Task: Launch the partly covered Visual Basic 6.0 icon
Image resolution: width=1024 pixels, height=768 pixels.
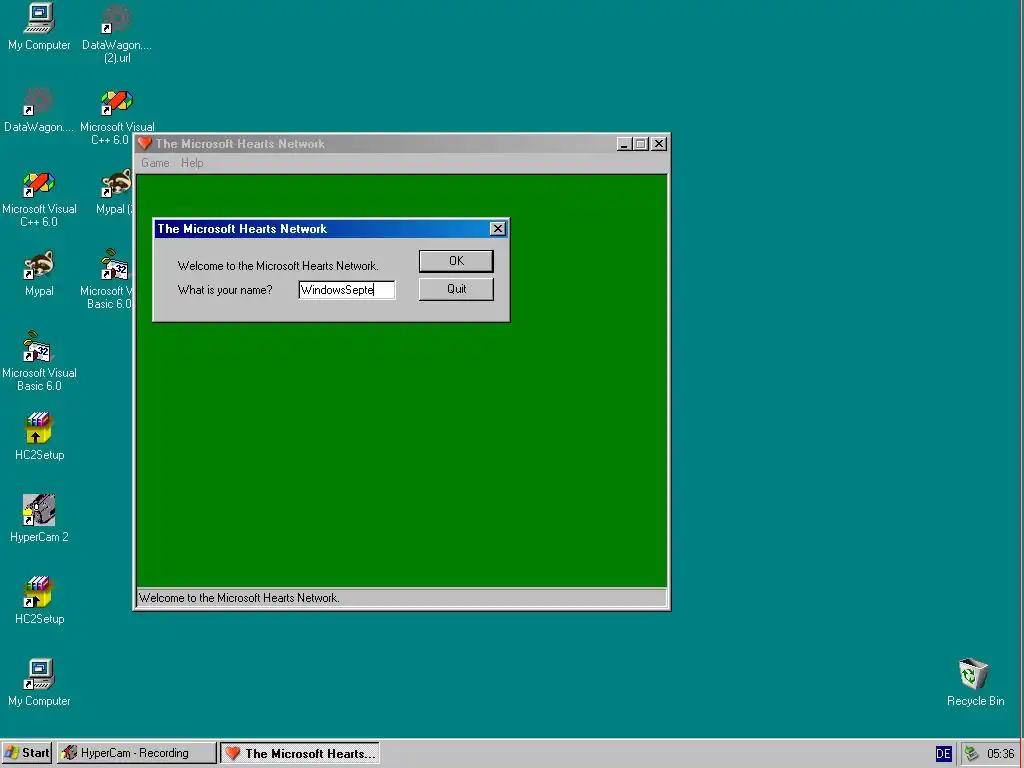Action: coord(116,264)
